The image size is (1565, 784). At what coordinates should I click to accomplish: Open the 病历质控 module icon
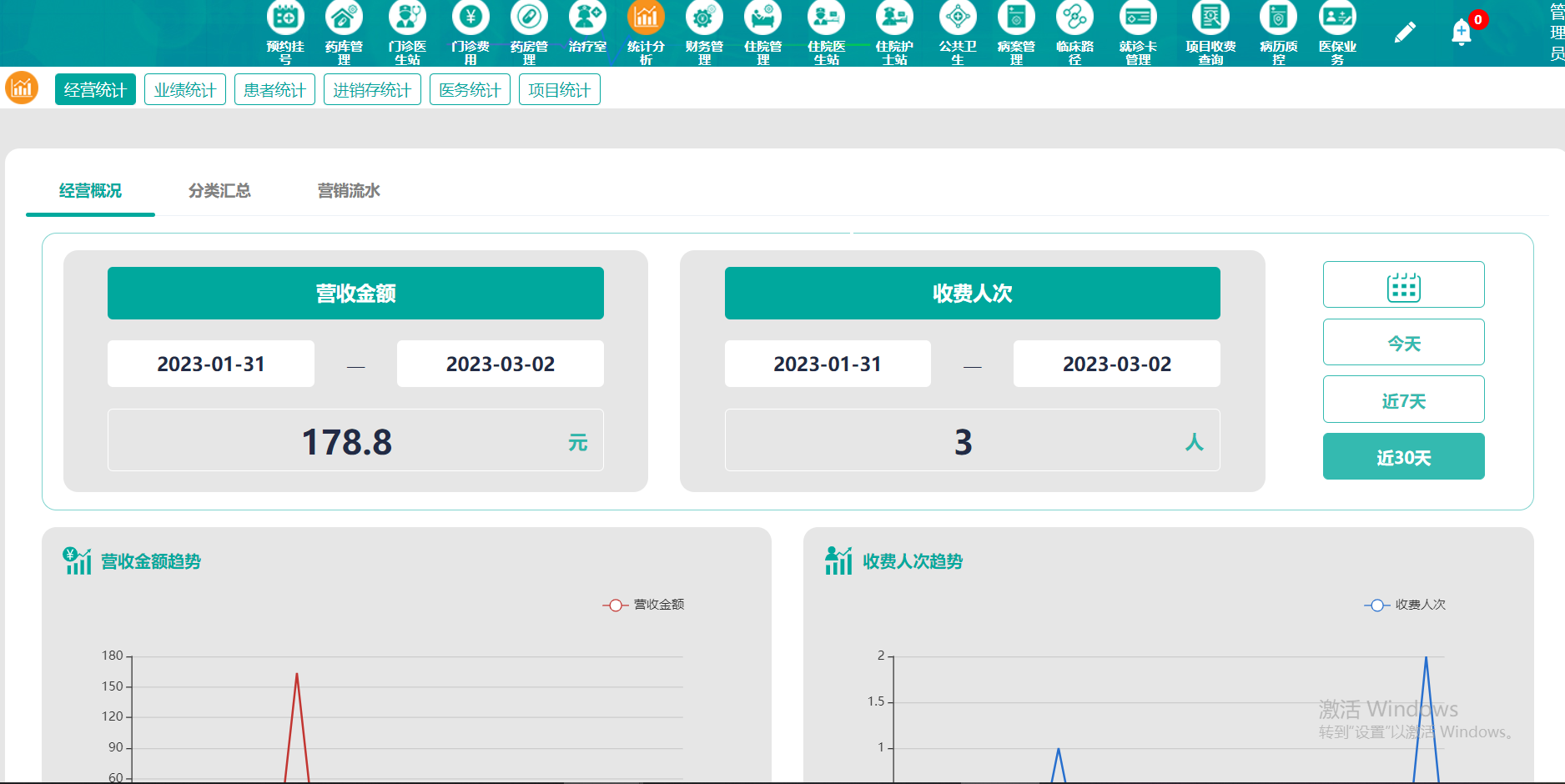pyautogui.click(x=1278, y=17)
